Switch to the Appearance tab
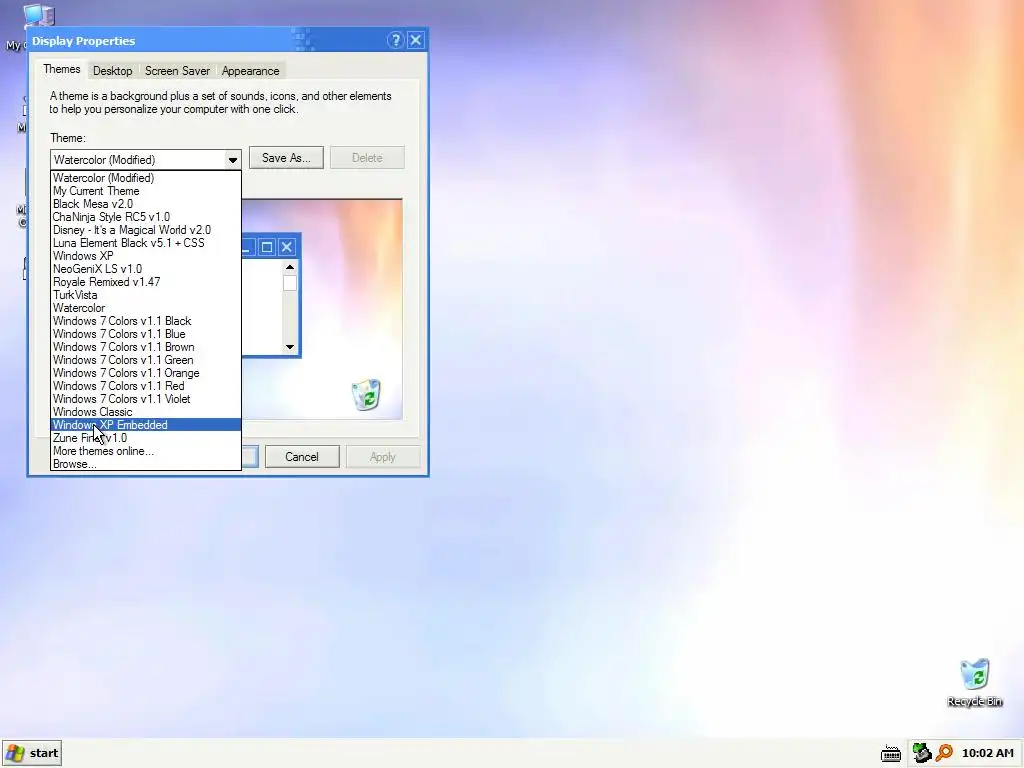The height and width of the screenshot is (768, 1024). click(x=250, y=71)
